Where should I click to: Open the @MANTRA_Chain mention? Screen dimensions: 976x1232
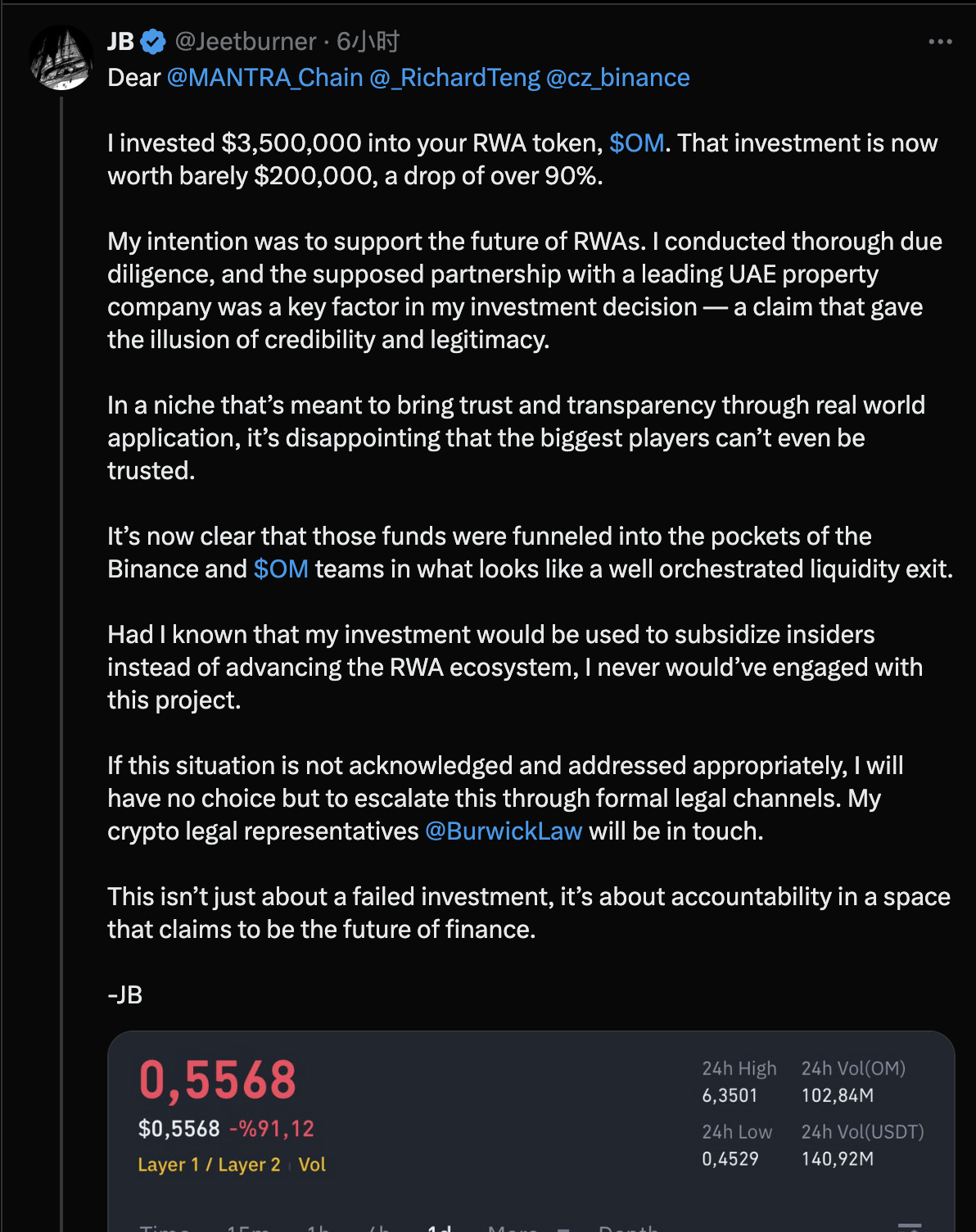(x=264, y=78)
